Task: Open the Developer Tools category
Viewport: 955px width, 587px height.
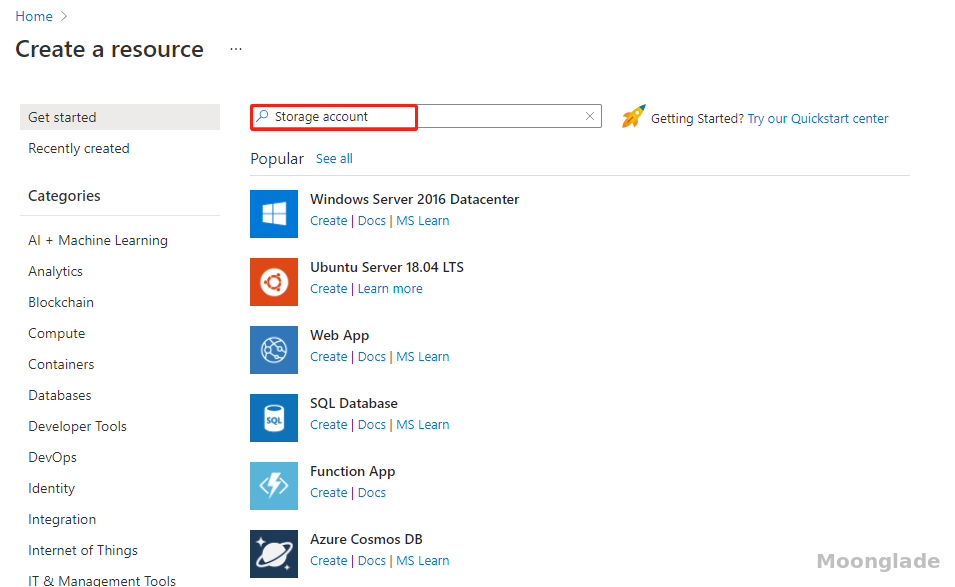Action: (x=77, y=426)
